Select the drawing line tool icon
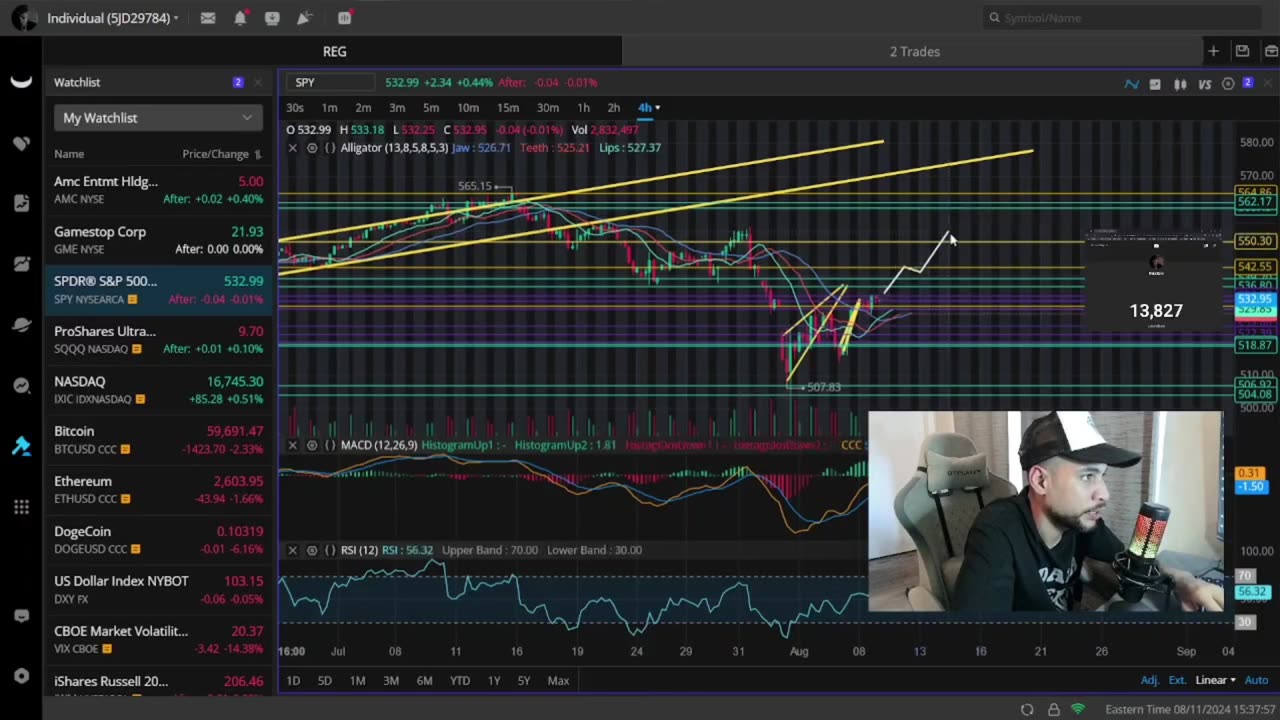Screen dimensions: 1280x720 tap(1131, 84)
